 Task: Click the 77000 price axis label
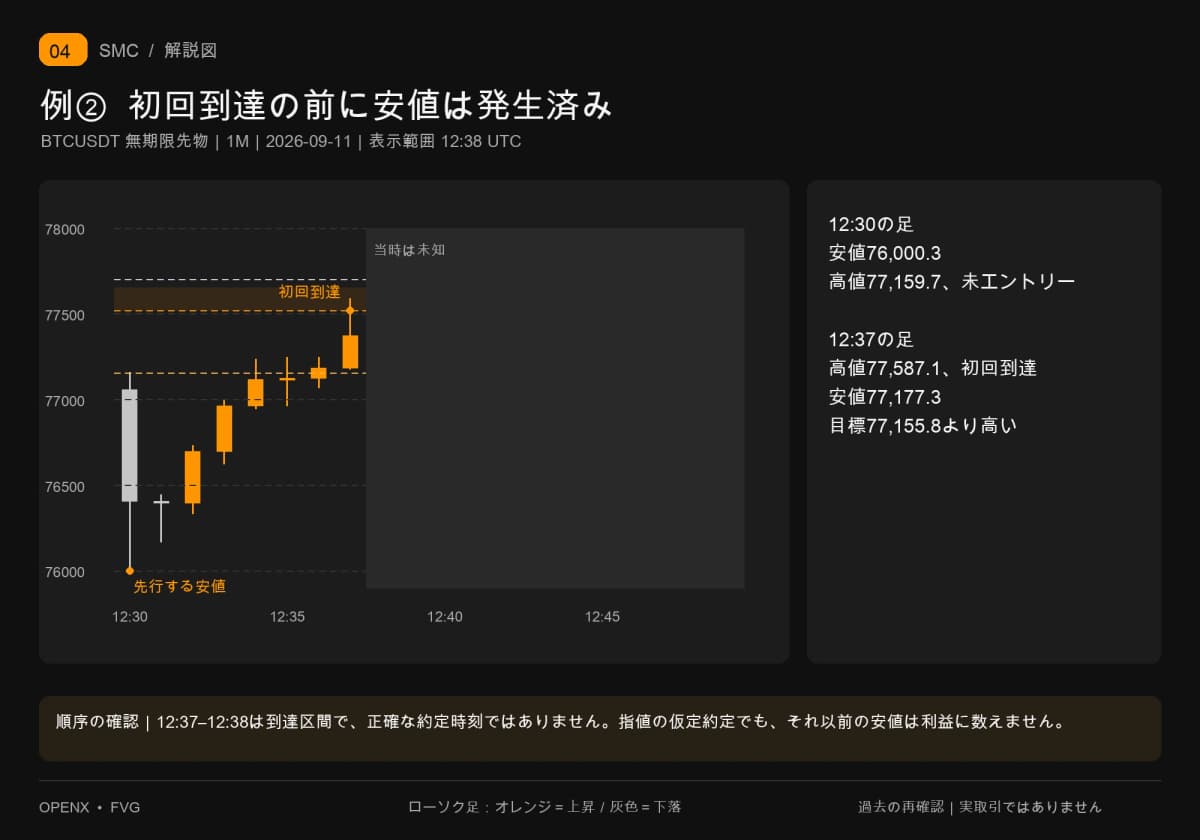coord(65,401)
